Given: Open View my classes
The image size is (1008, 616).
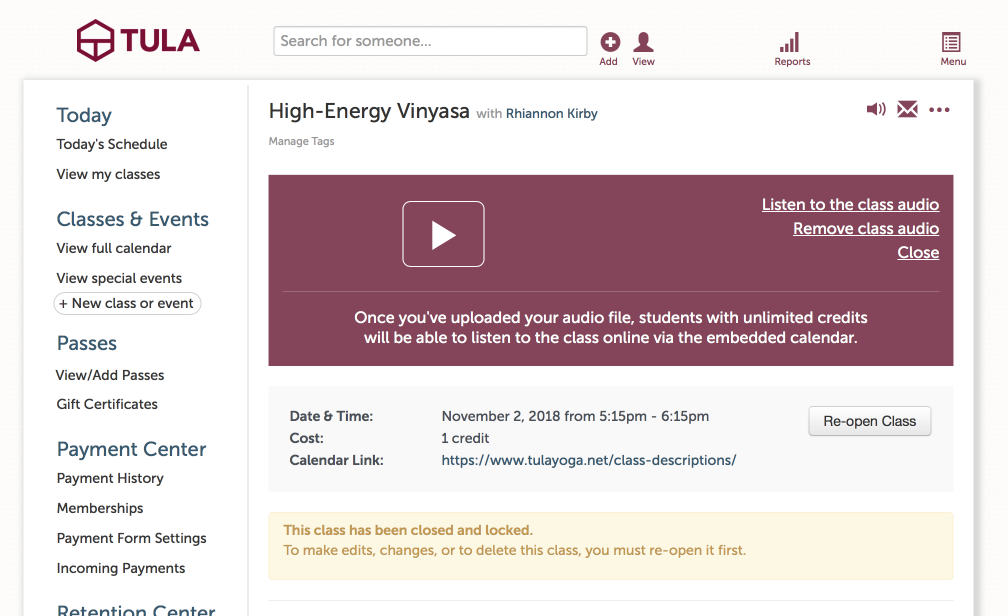Looking at the screenshot, I should [x=108, y=174].
